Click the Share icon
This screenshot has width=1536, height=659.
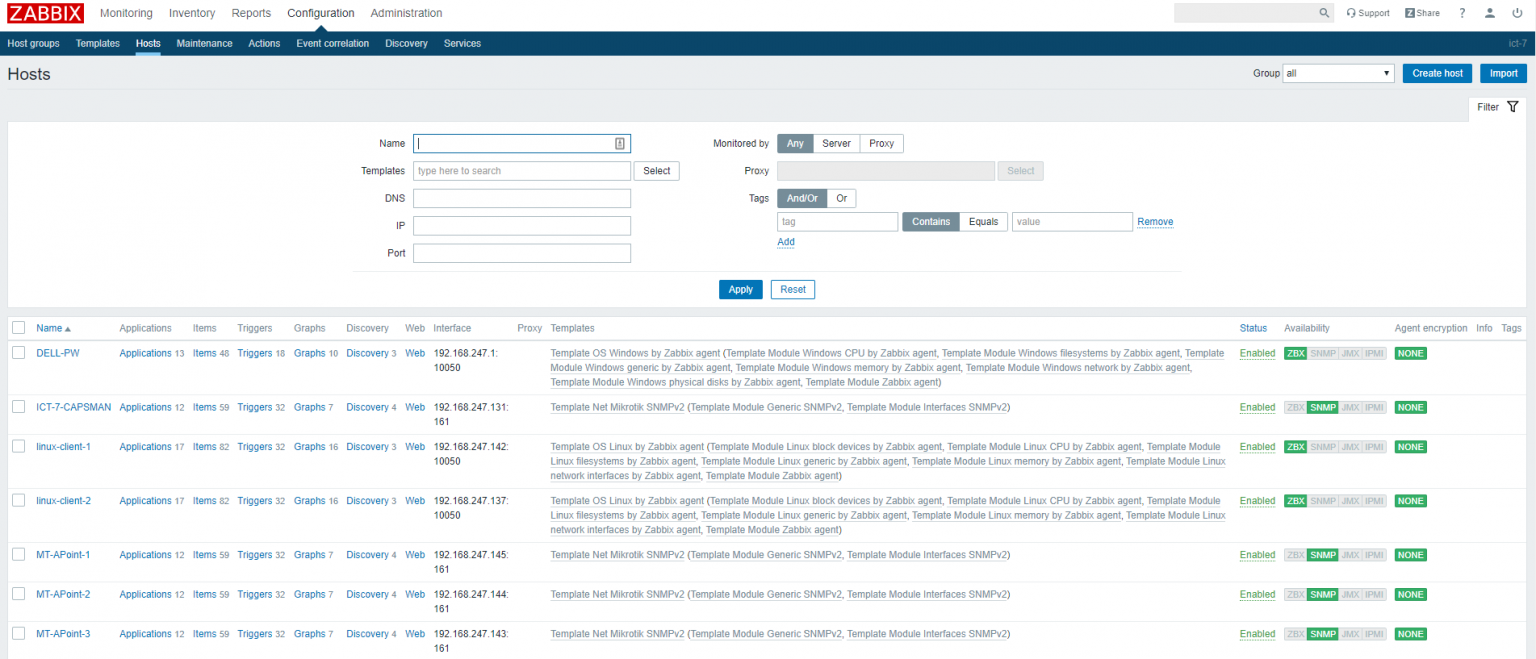[1421, 12]
